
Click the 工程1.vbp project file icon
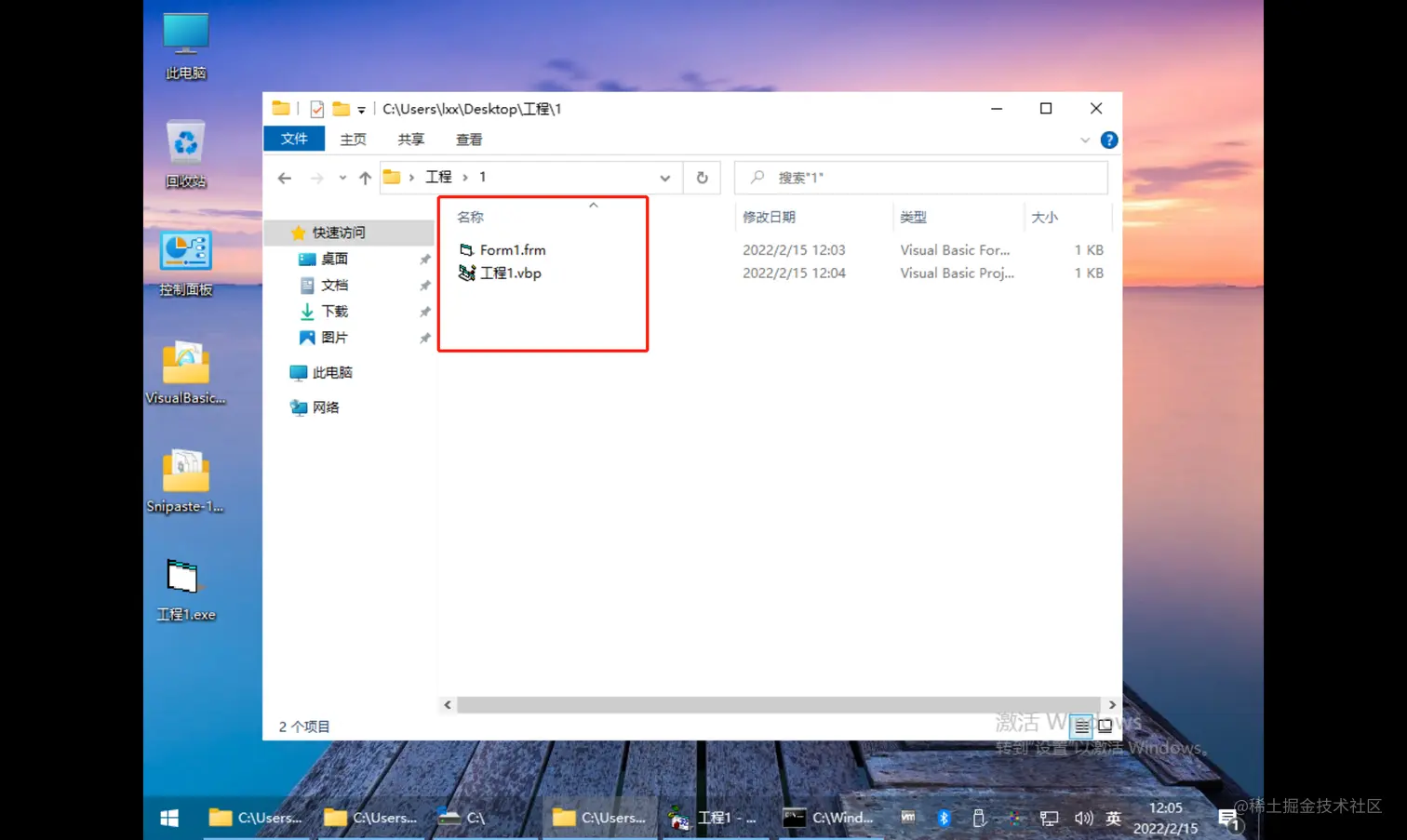[466, 273]
